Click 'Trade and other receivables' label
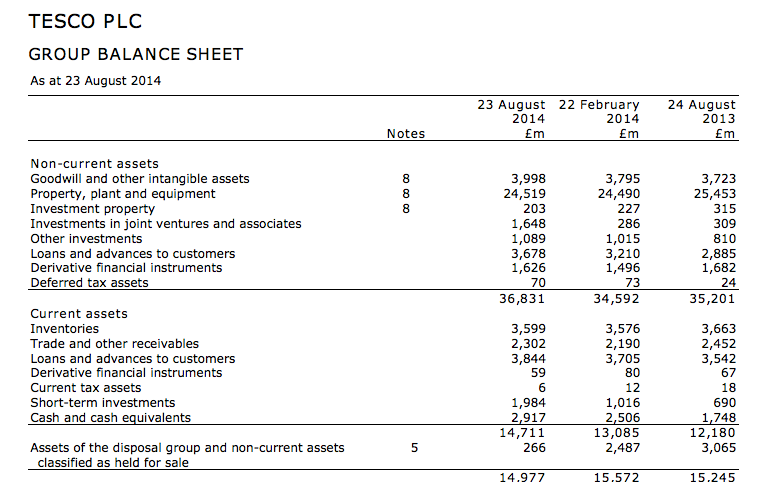This screenshot has width=769, height=482. (x=115, y=344)
